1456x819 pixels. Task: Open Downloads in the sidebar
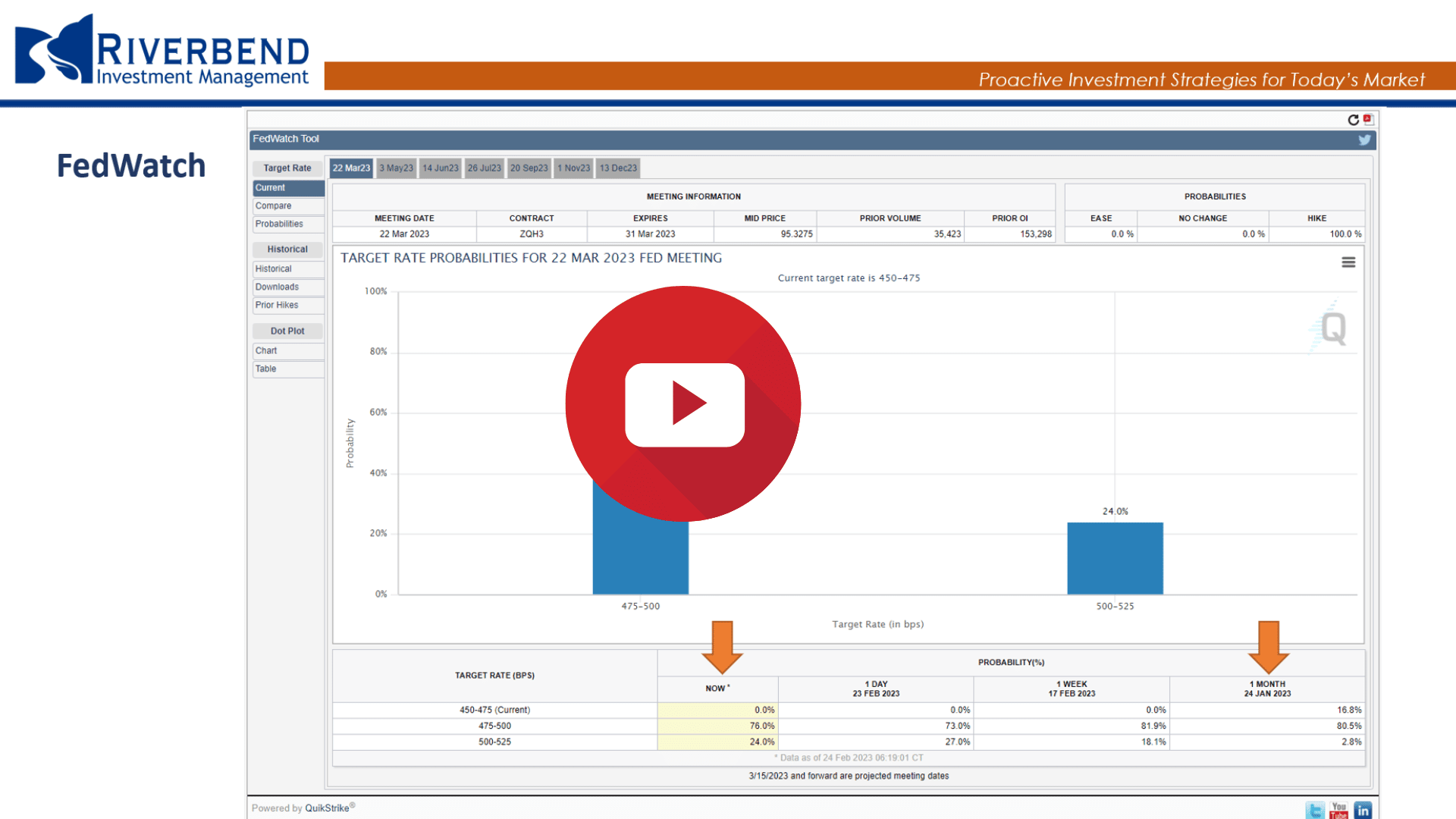tap(288, 287)
